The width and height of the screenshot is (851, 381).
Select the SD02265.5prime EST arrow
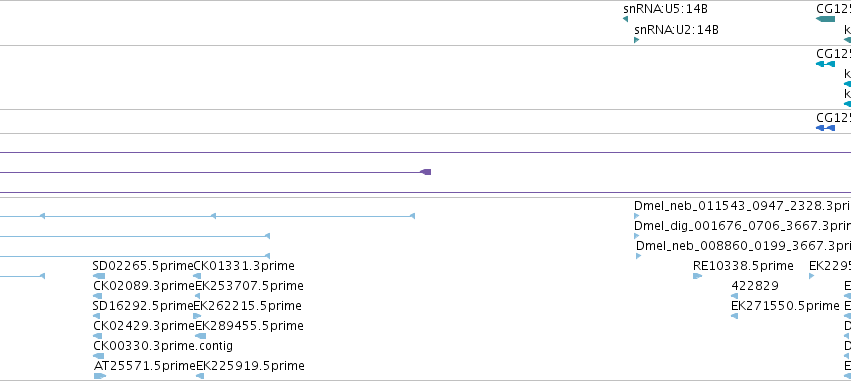pos(99,276)
